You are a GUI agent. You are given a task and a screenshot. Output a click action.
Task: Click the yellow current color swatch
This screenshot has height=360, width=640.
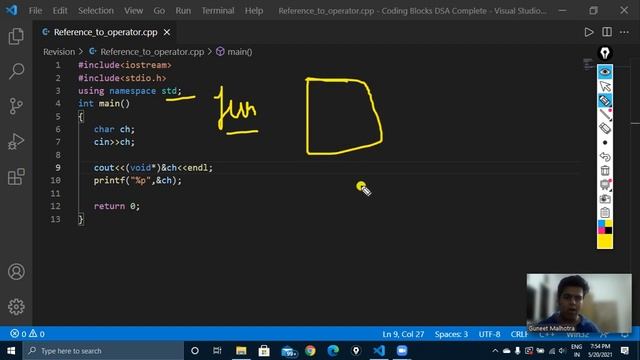605,241
